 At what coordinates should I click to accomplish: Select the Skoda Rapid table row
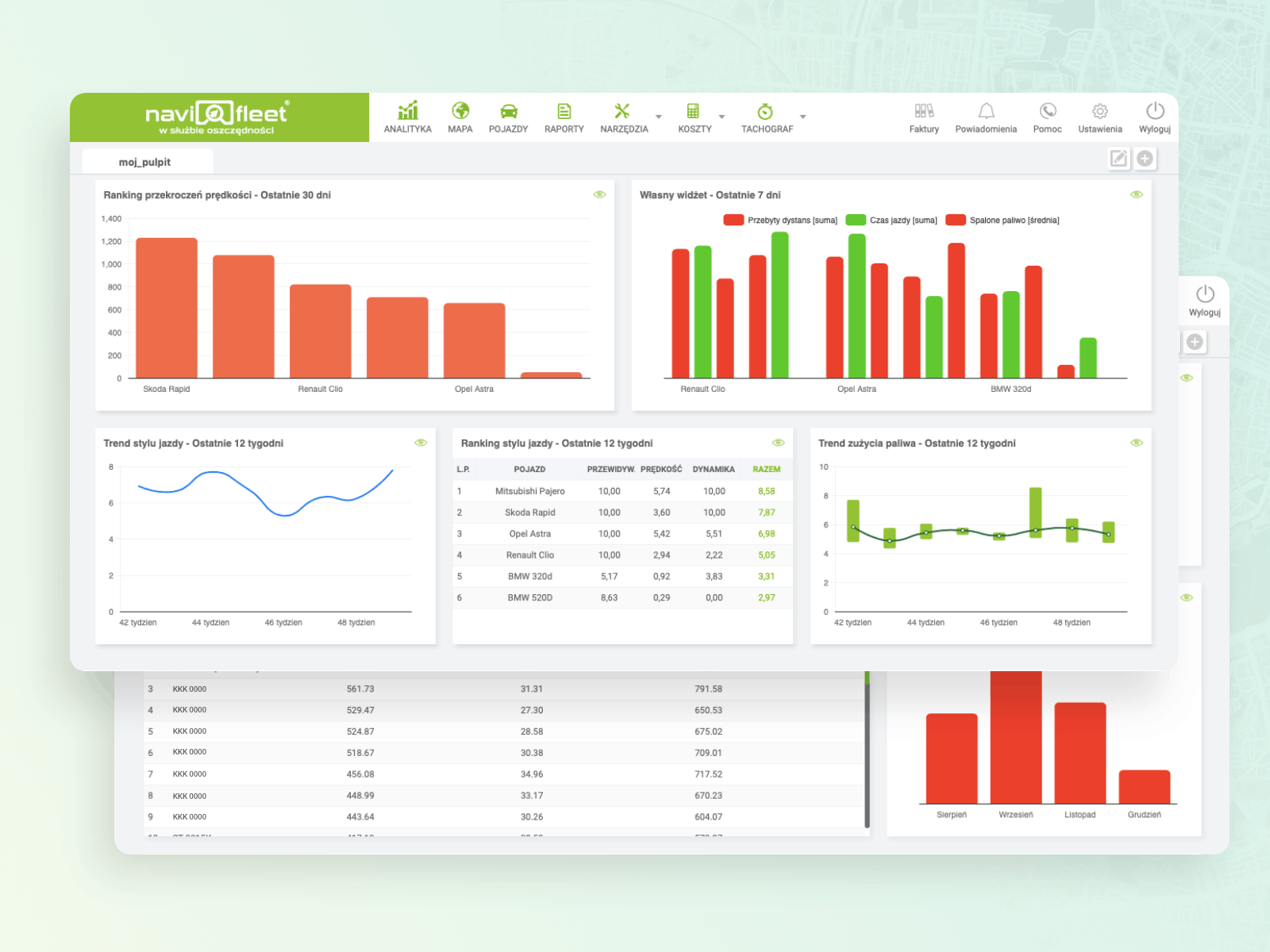click(623, 512)
